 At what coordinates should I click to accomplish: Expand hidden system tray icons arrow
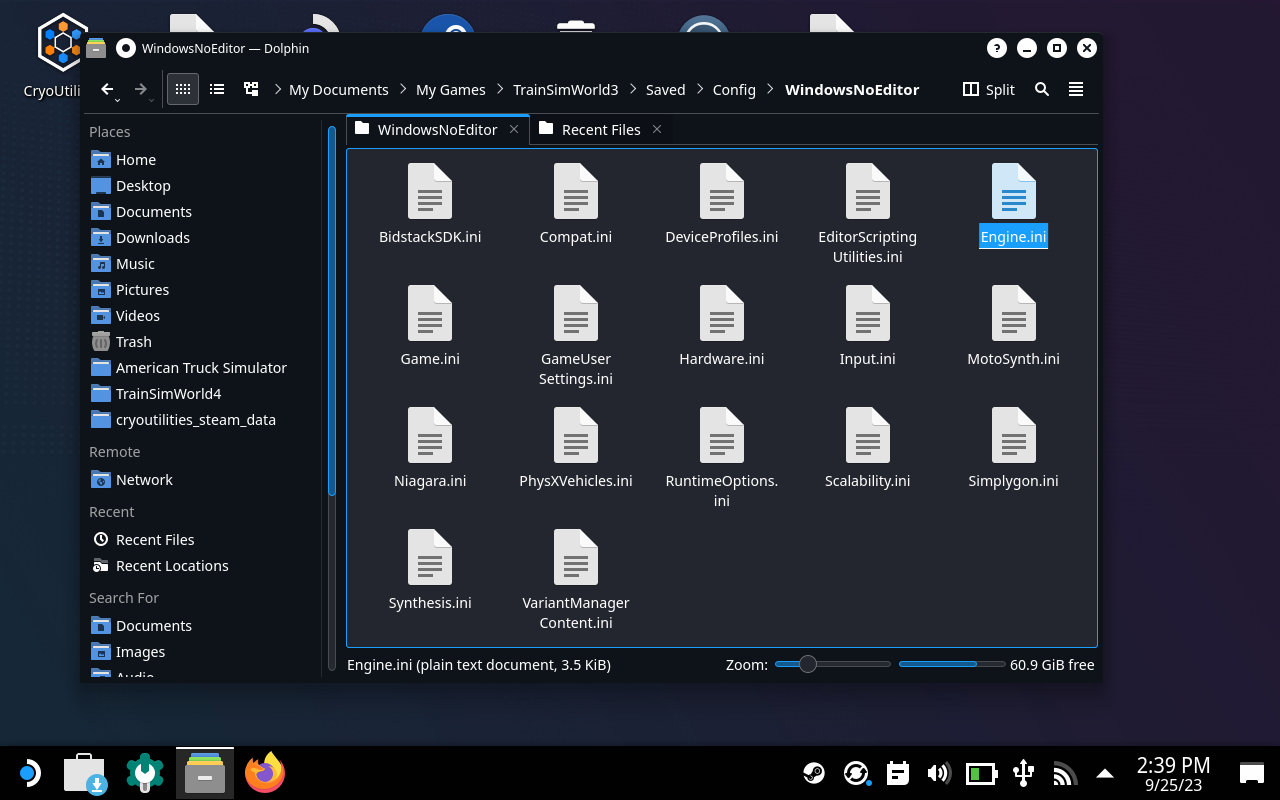click(1105, 773)
